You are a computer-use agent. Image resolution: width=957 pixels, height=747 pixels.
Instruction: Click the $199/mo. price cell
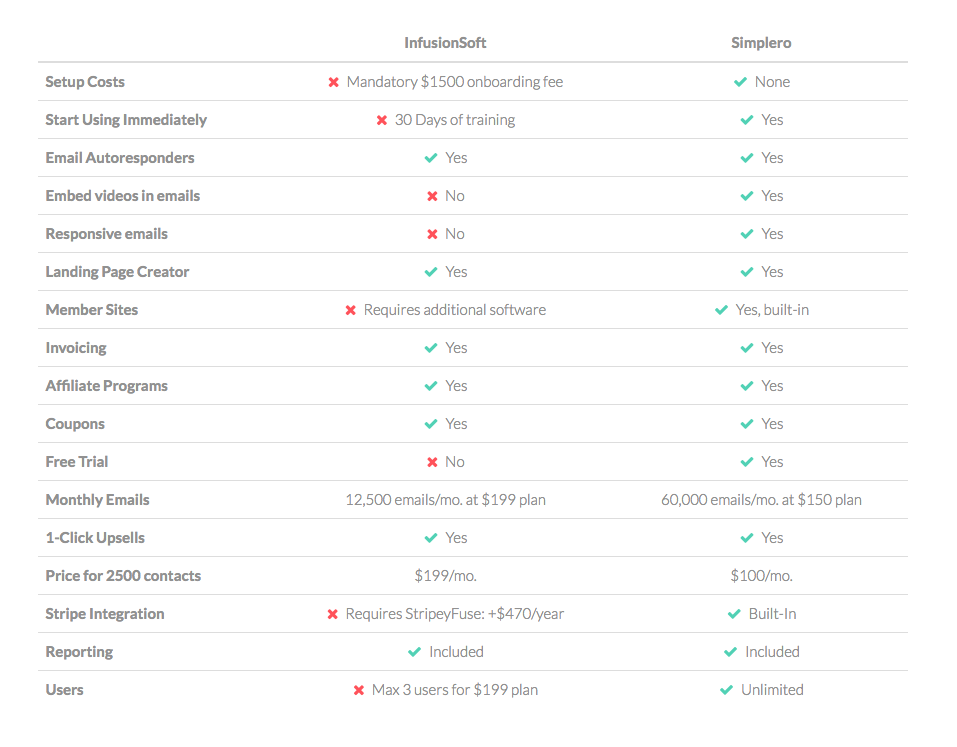446,576
